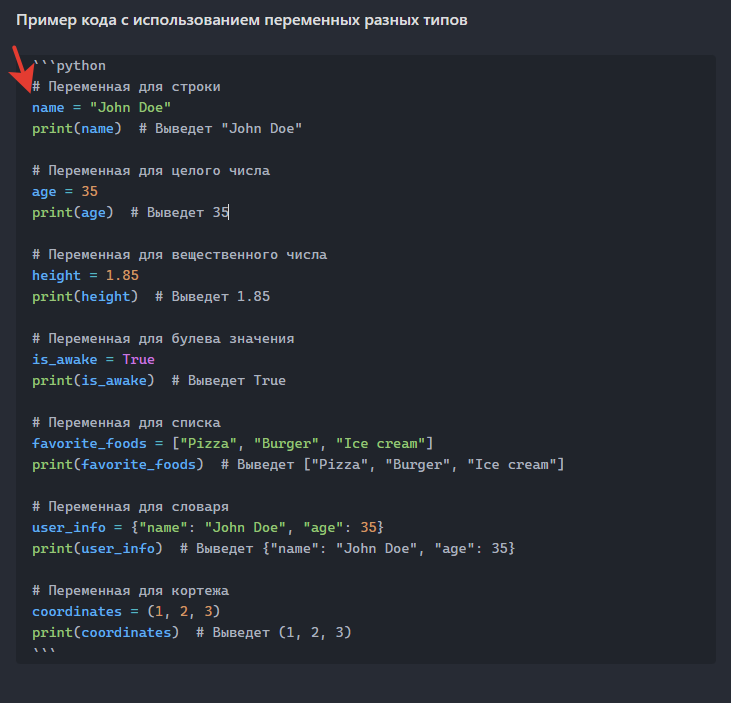Click the comment "# Переменная для булева значения"
The image size is (731, 703).
coord(163,338)
